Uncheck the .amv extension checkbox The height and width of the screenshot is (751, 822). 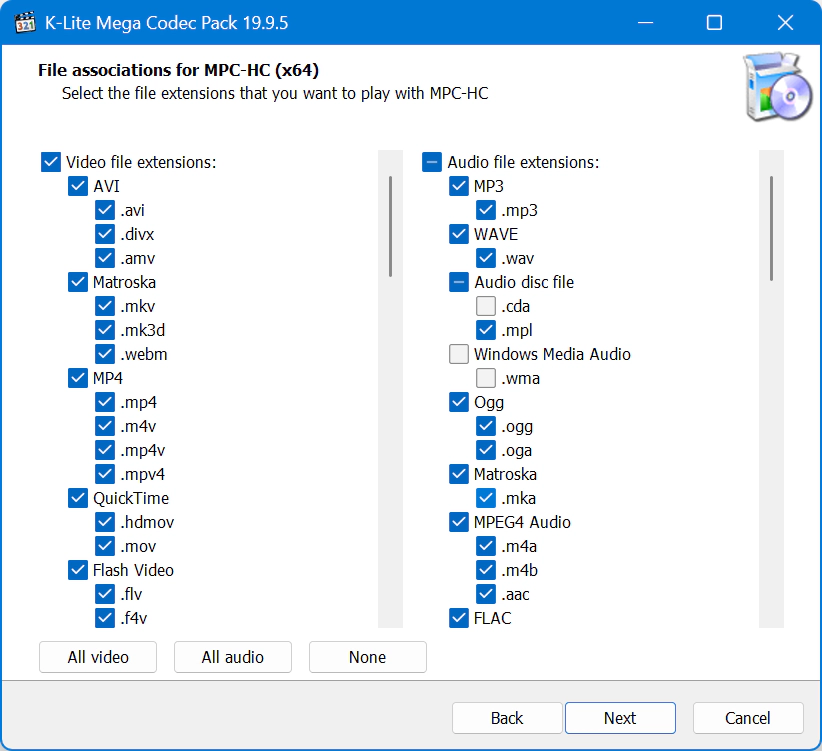click(105, 258)
